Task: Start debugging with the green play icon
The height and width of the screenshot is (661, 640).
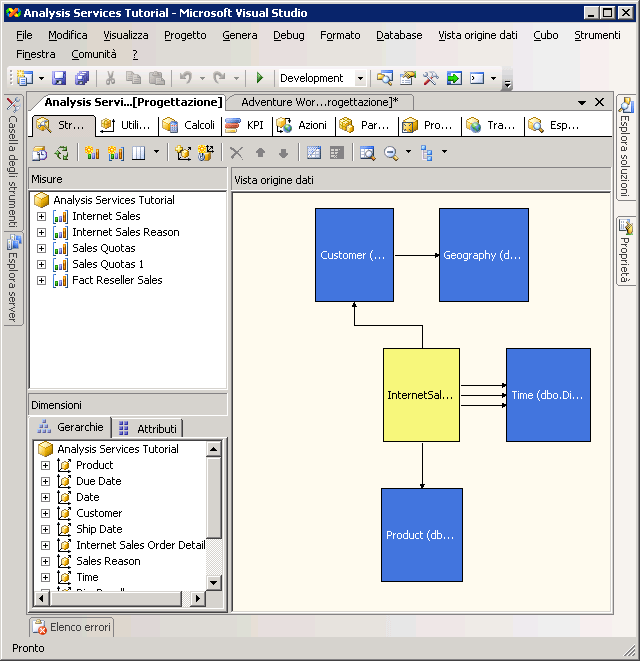Action: point(260,78)
